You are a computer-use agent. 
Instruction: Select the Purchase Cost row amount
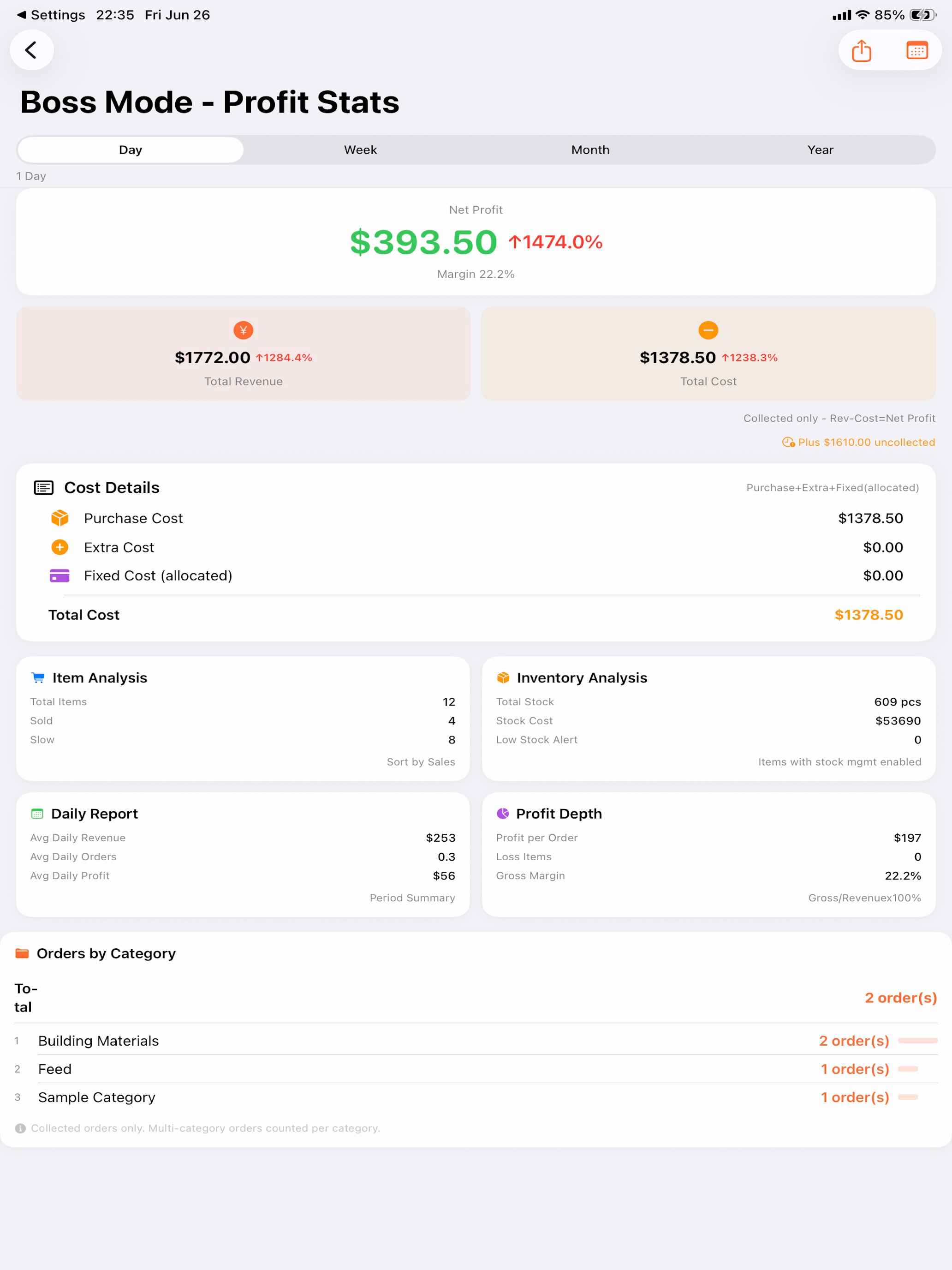click(x=870, y=518)
